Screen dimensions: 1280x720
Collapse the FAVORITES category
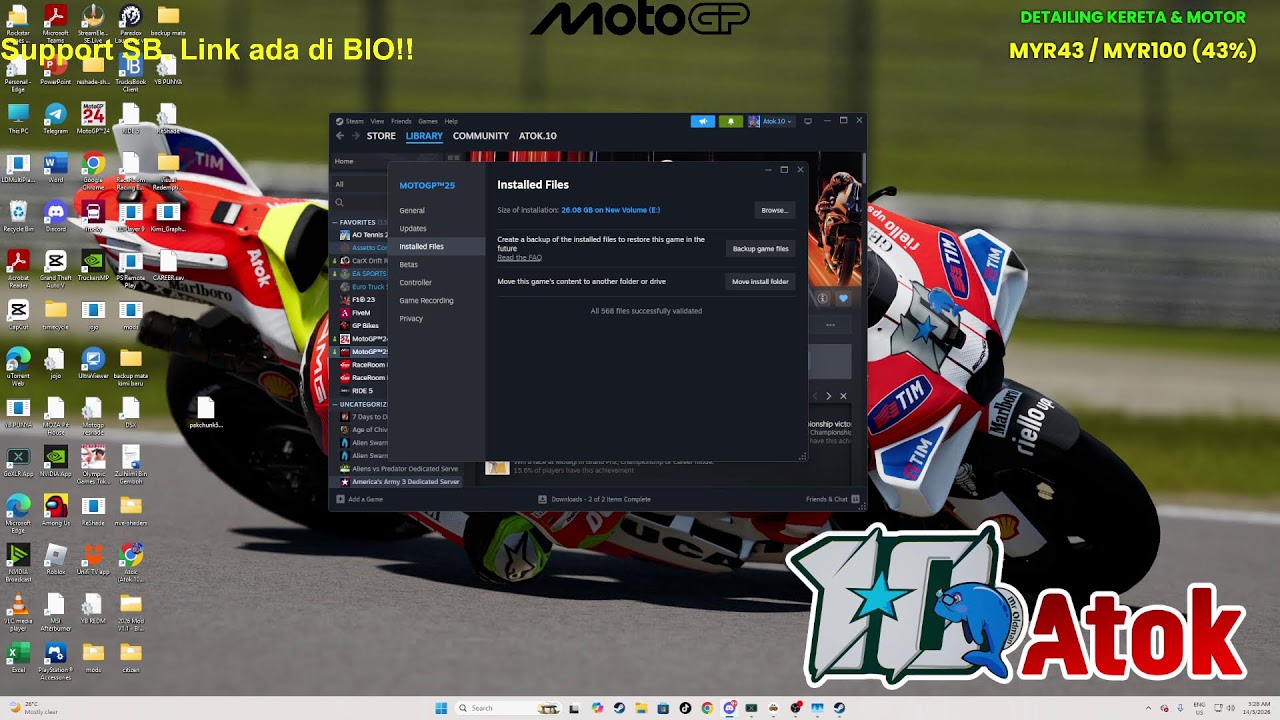(x=336, y=222)
